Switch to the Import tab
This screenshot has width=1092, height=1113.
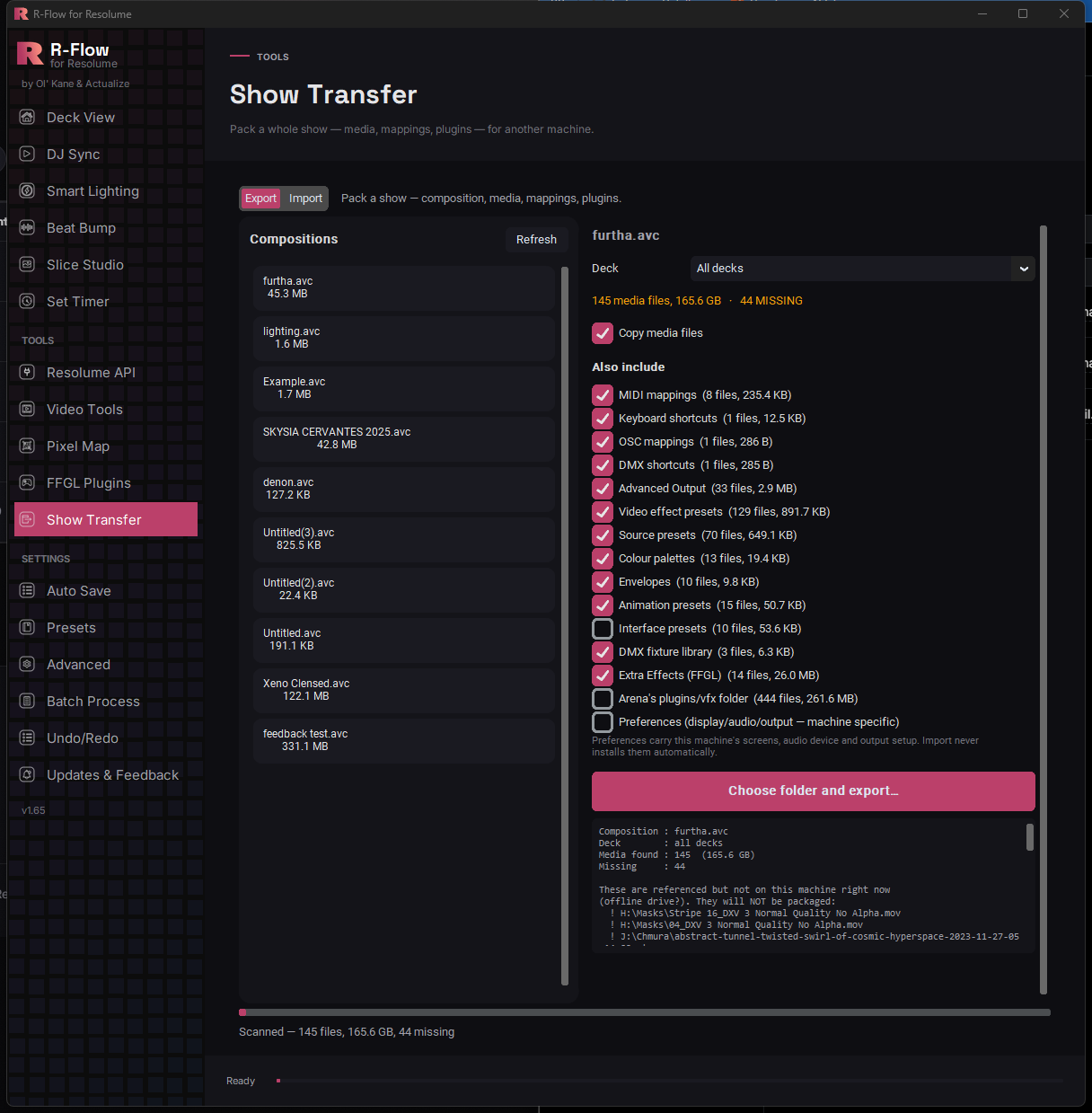coord(305,199)
